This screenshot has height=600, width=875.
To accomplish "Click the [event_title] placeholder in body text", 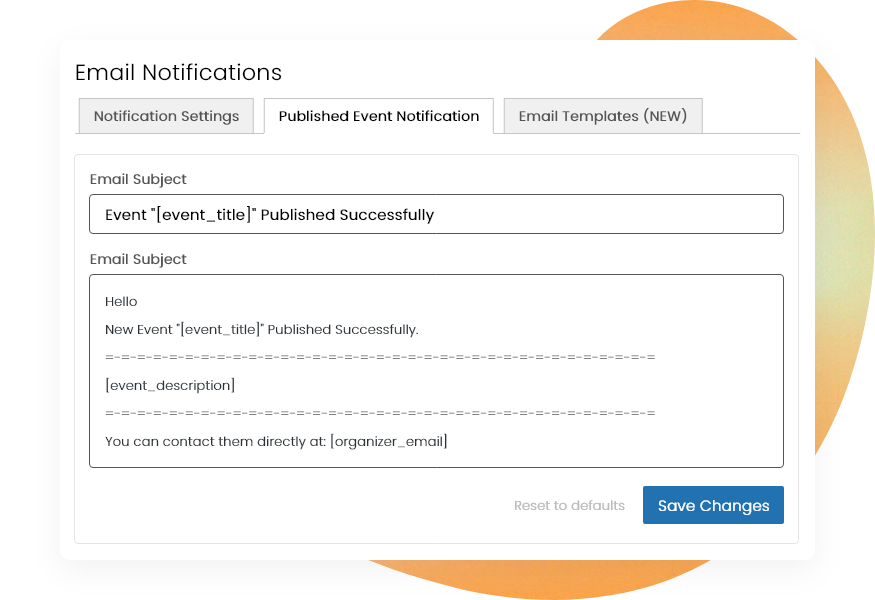I will tap(220, 329).
